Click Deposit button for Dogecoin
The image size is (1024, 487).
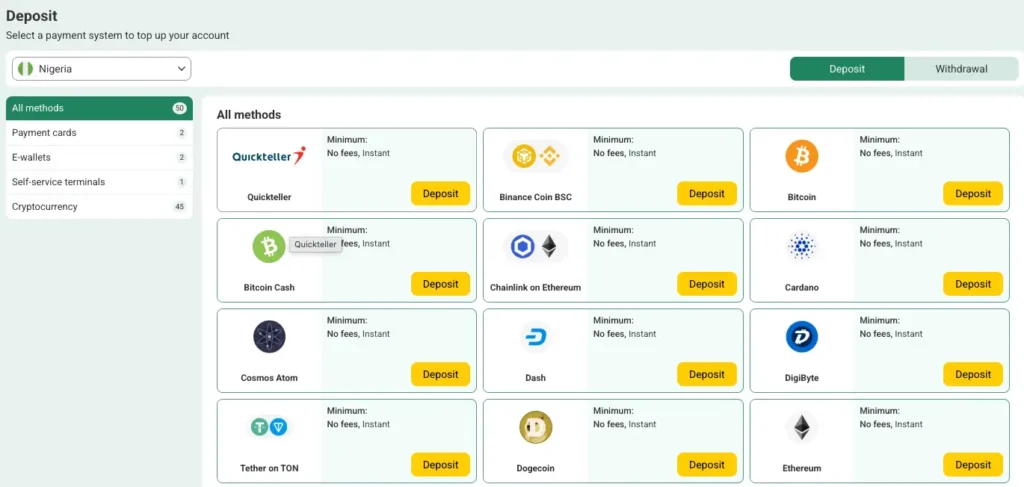(x=707, y=465)
